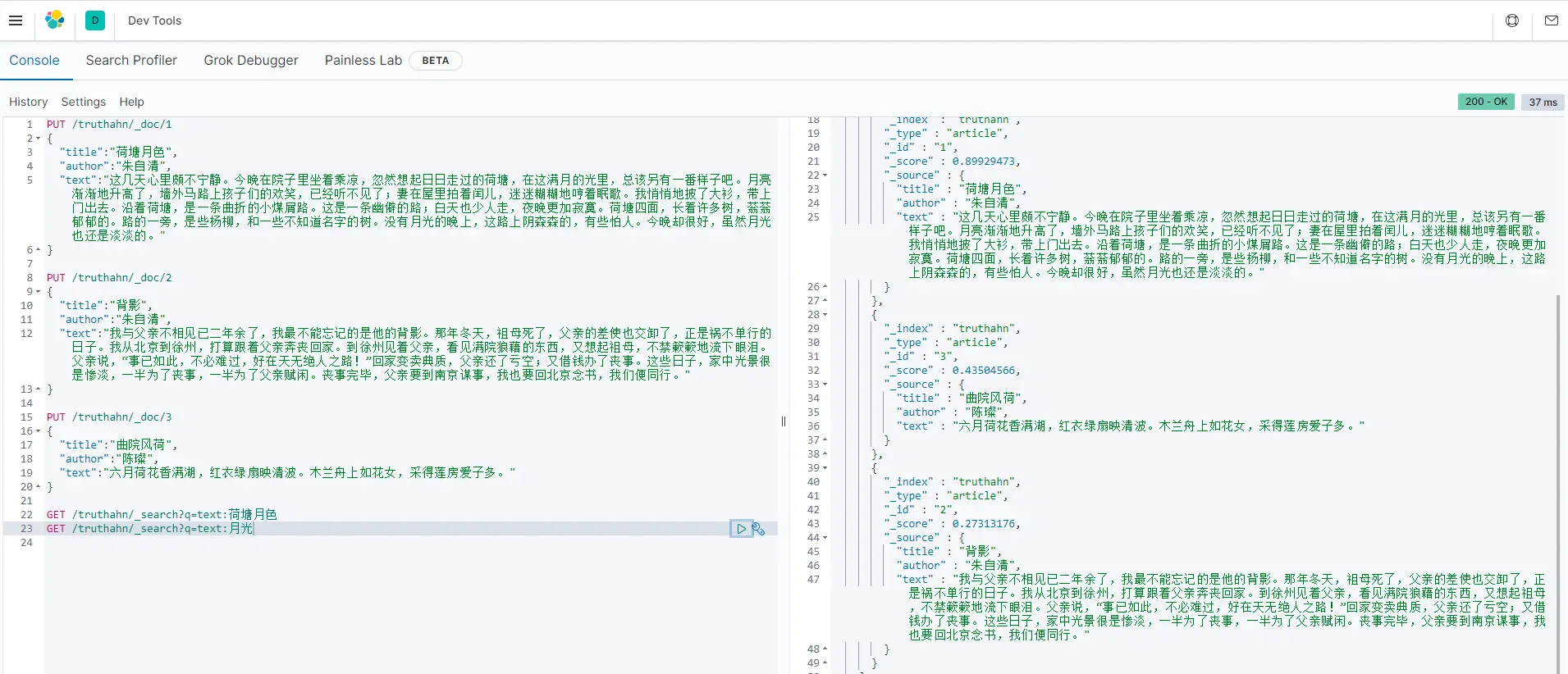Collapse response fold arrow at line 39

pos(825,468)
